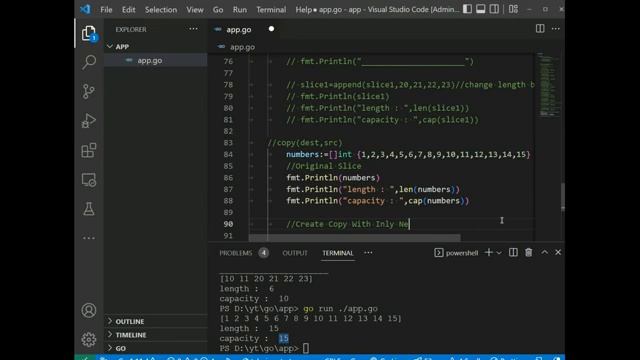Image resolution: width=640 pixels, height=360 pixels.
Task: Click the problems count badge 4
Action: click(x=264, y=253)
